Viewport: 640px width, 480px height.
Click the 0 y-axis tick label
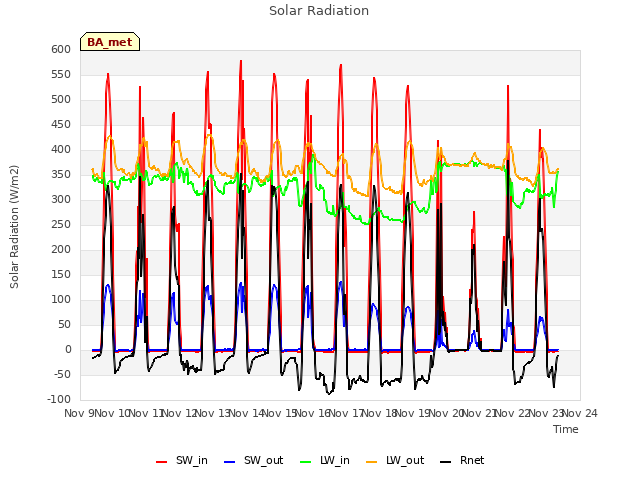click(68, 349)
